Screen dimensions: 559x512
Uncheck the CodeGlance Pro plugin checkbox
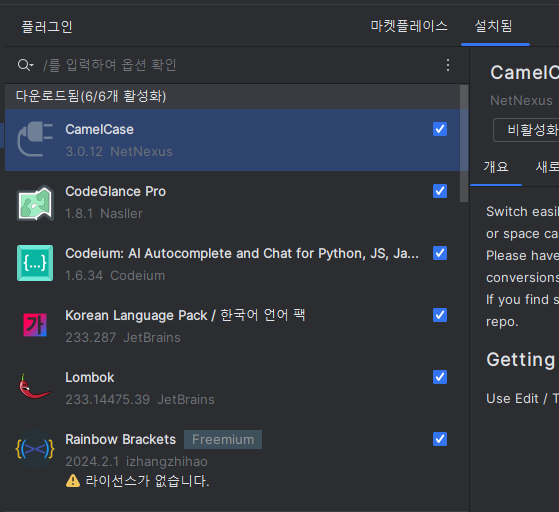tap(440, 191)
